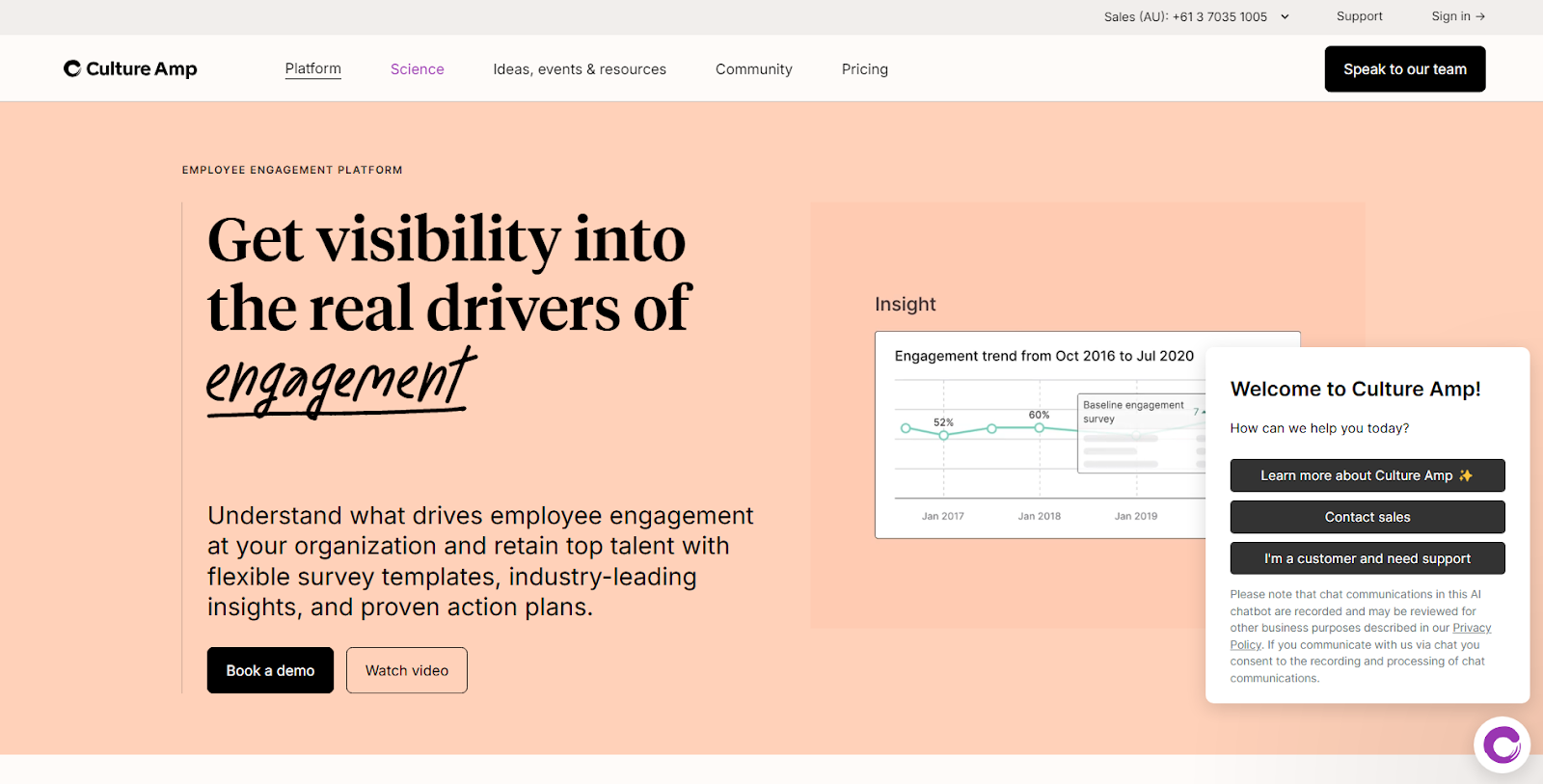This screenshot has width=1543, height=784.
Task: Click Sign in link
Action: coord(1458,16)
